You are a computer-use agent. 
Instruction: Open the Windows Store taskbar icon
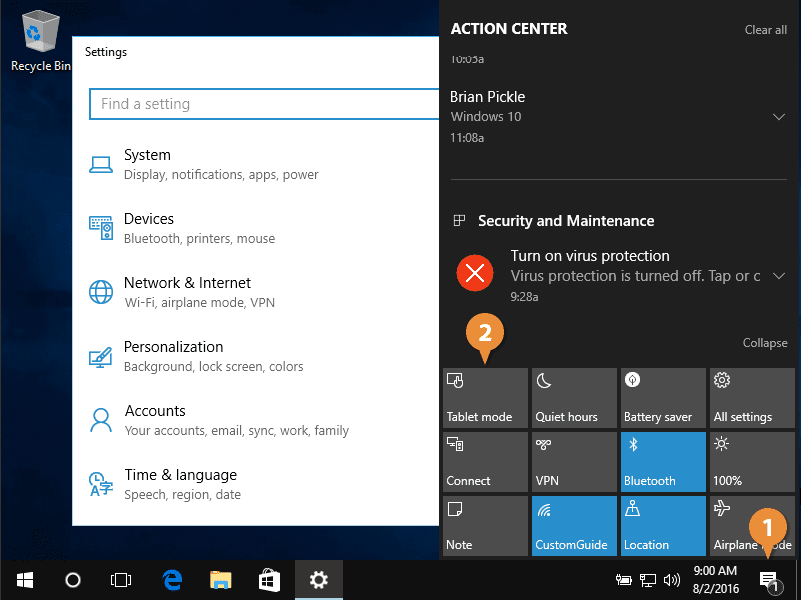tap(269, 580)
